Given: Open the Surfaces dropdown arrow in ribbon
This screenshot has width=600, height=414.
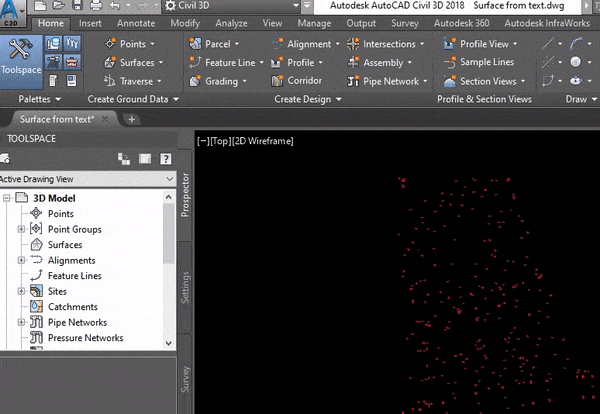Looking at the screenshot, I should (161, 62).
